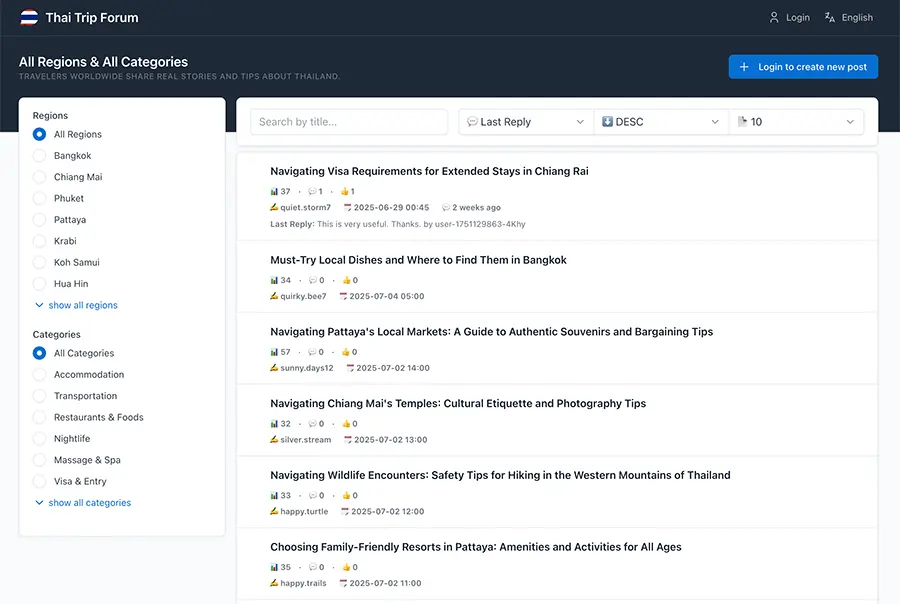Screen dimensions: 900x604
Task: Click views icon on Chiang Mai temples post
Action: click(274, 424)
